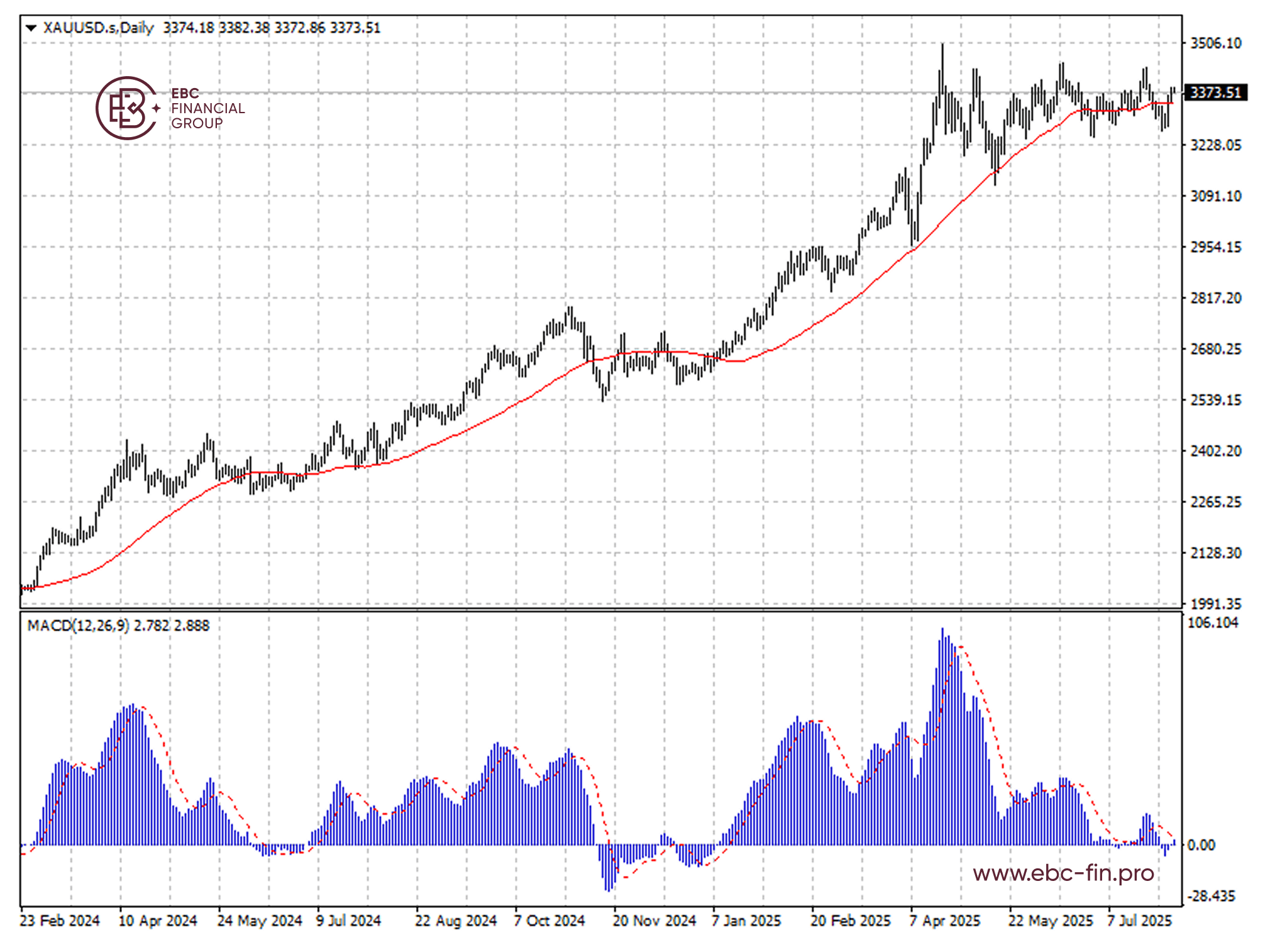The image size is (1275, 952).
Task: Open the www.ebc-fin.pro website link
Action: 1063,873
